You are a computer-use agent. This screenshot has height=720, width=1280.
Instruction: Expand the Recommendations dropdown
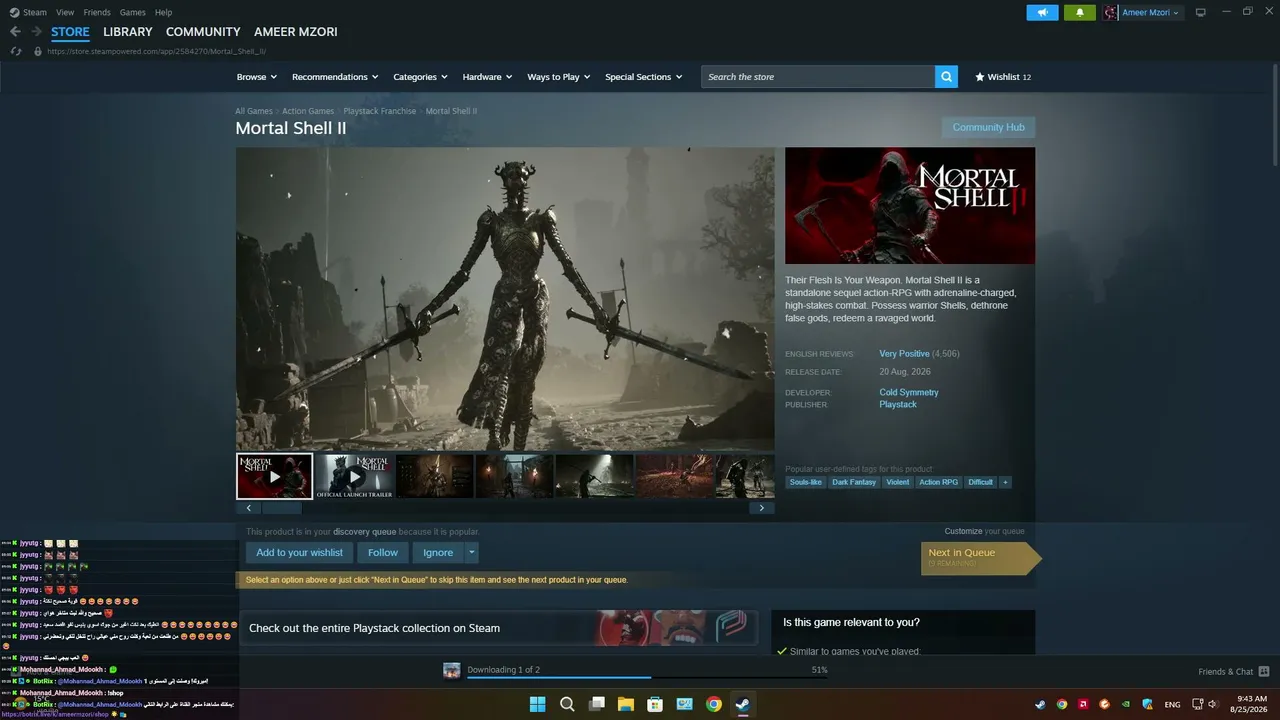335,77
